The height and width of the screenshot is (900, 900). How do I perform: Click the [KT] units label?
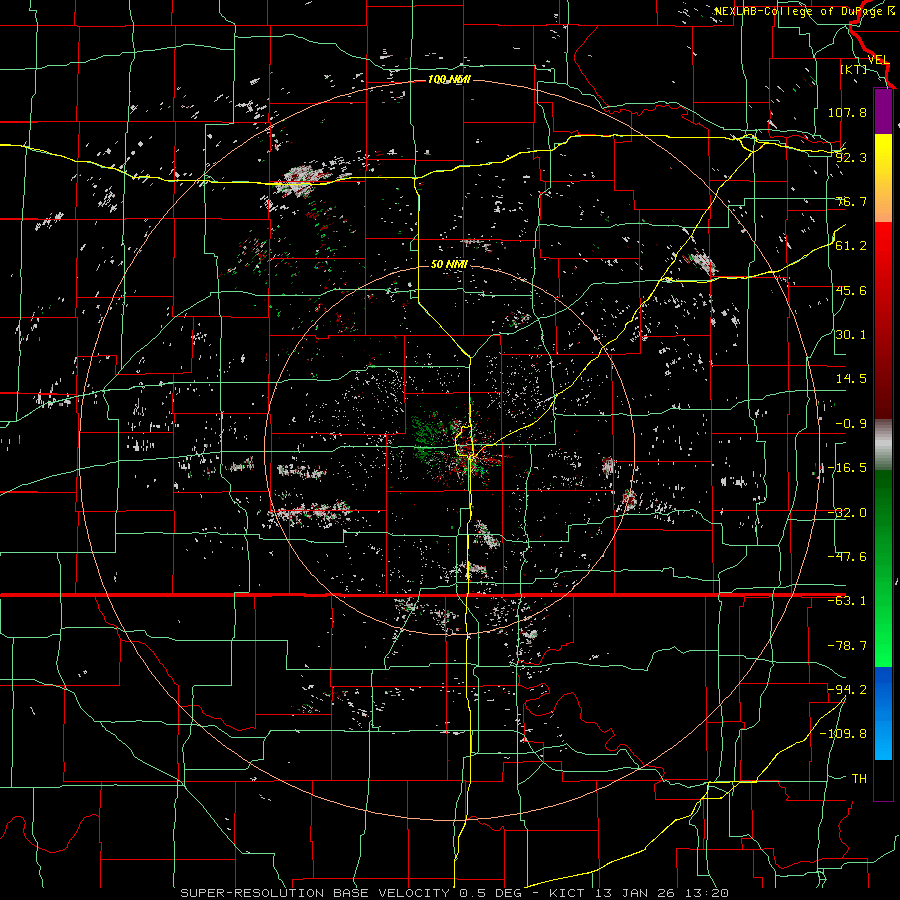point(854,69)
